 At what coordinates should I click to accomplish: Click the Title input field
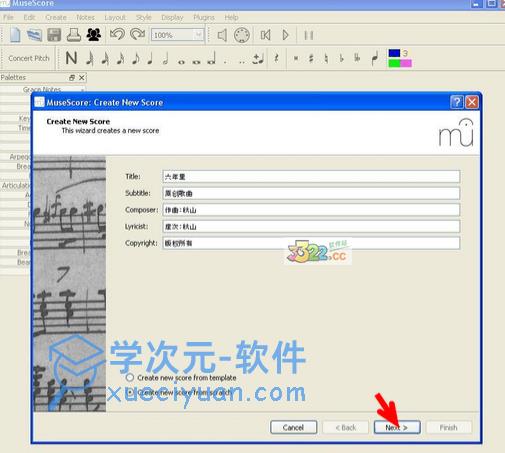click(311, 177)
